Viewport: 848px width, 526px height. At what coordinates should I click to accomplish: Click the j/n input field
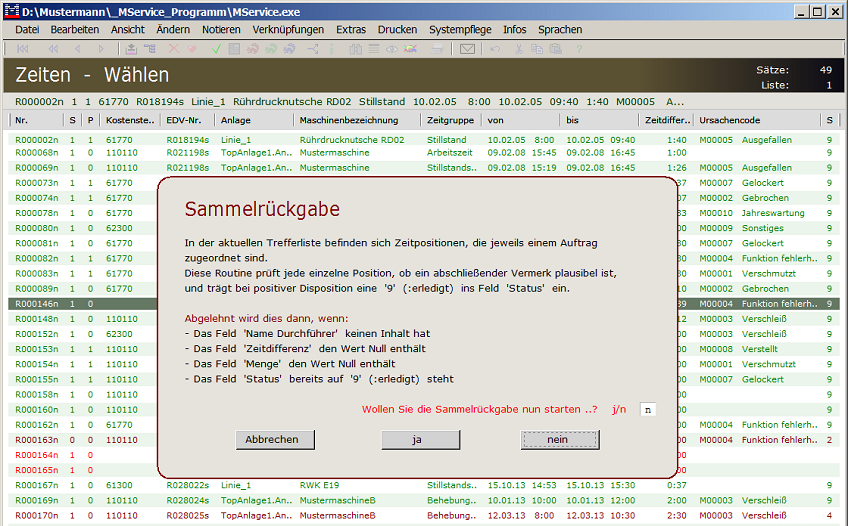pyautogui.click(x=647, y=410)
